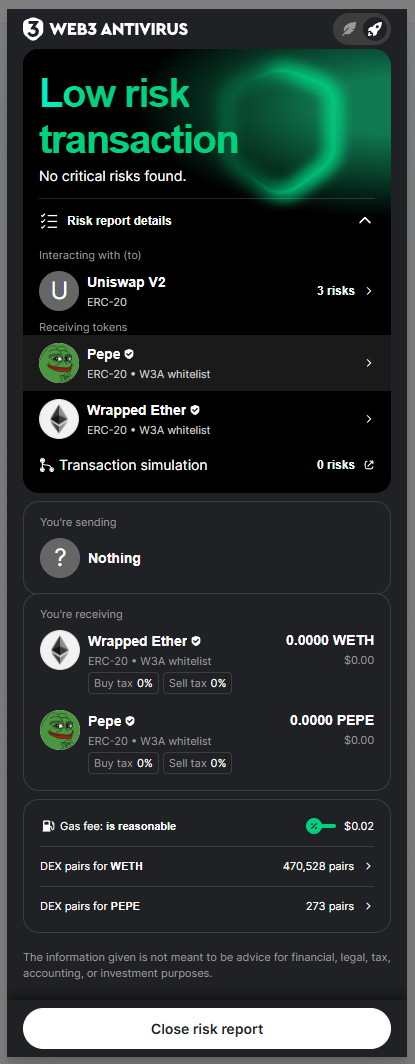This screenshot has width=415, height=1064.
Task: Click the Transaction simulation branch icon
Action: 46,466
